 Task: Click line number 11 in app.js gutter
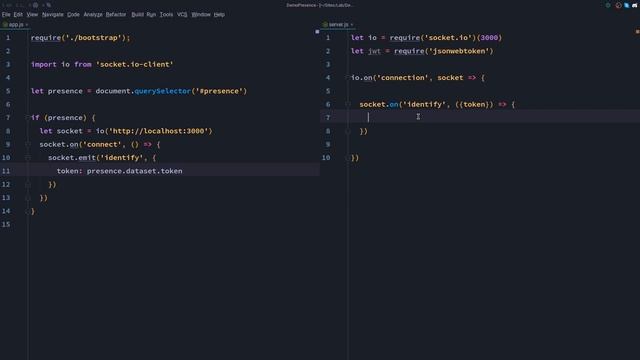pyautogui.click(x=6, y=171)
